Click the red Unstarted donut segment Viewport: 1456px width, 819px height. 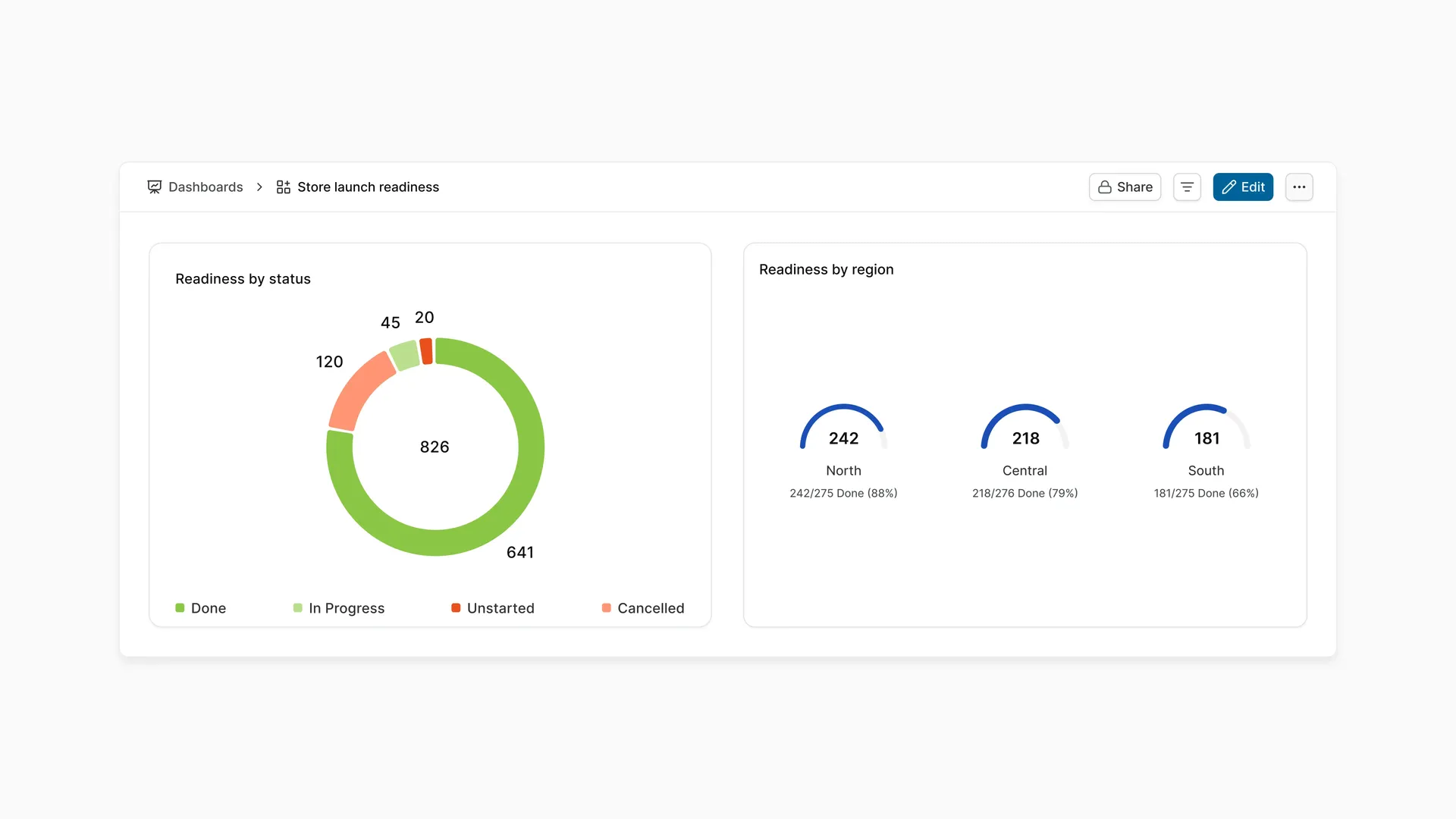[x=427, y=351]
